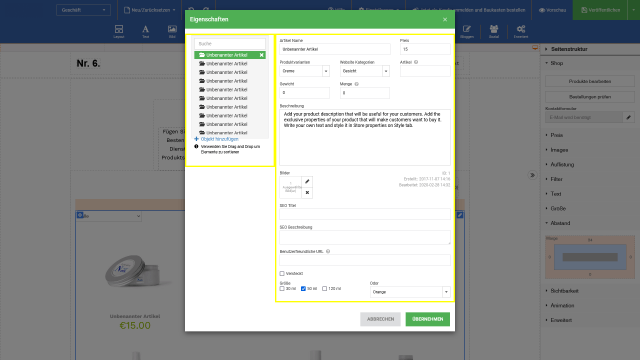Click the Preis input field showing 15
This screenshot has width=640, height=360.
(x=425, y=49)
